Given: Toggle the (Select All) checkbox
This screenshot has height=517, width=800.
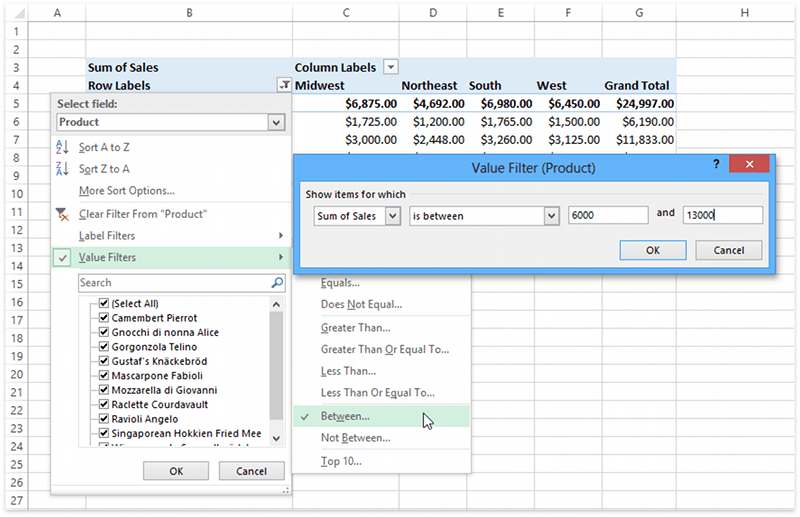Looking at the screenshot, I should click(x=104, y=303).
